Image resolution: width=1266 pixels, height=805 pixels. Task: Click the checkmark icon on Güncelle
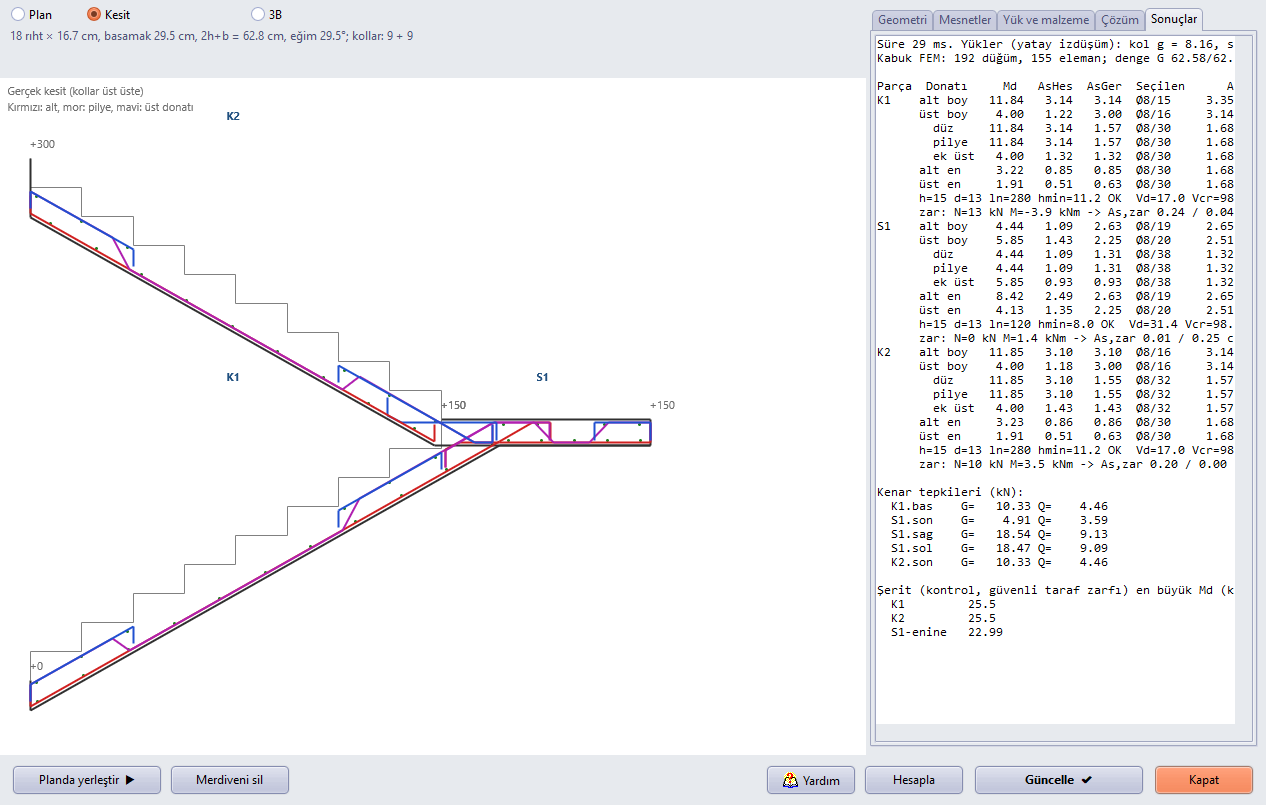coord(1087,780)
